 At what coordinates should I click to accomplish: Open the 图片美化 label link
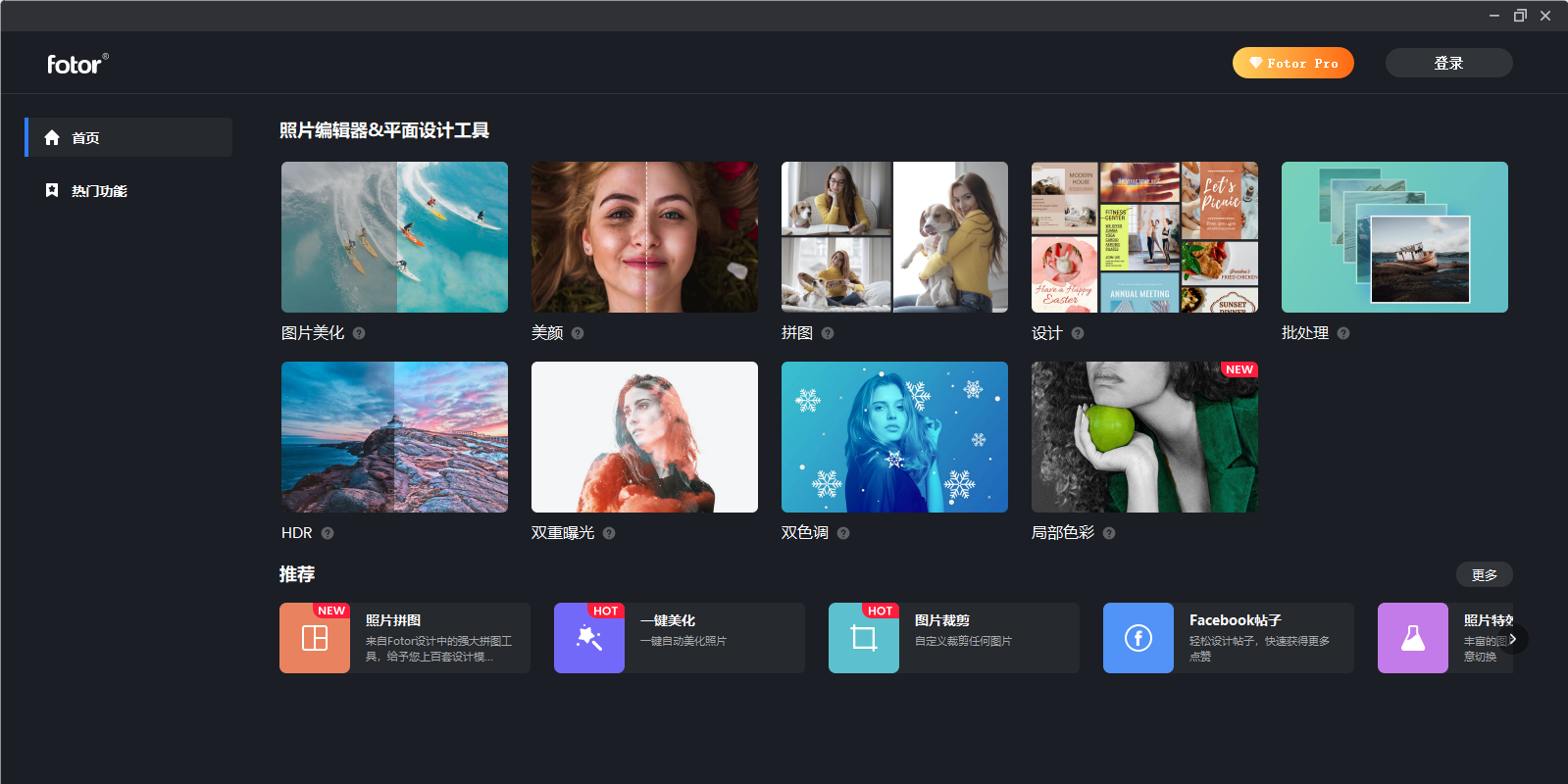coord(313,333)
